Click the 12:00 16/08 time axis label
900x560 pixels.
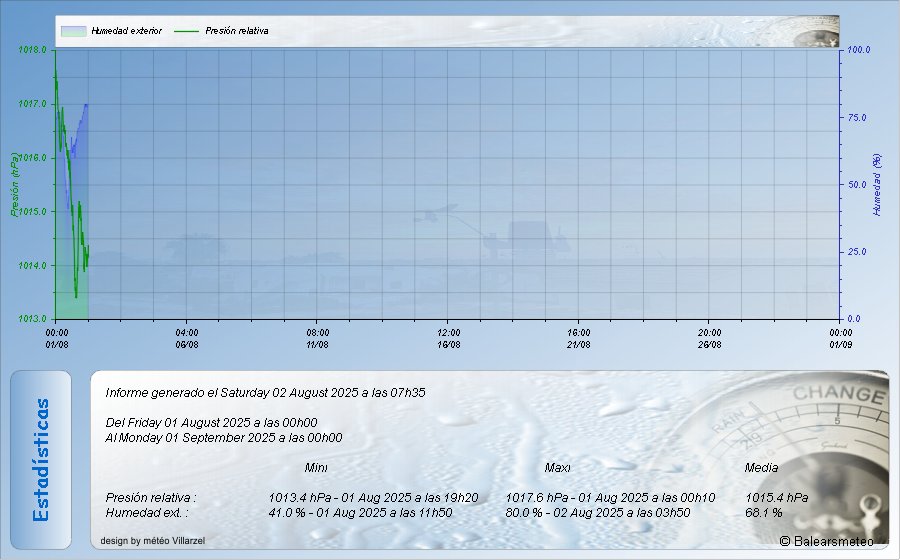click(448, 339)
